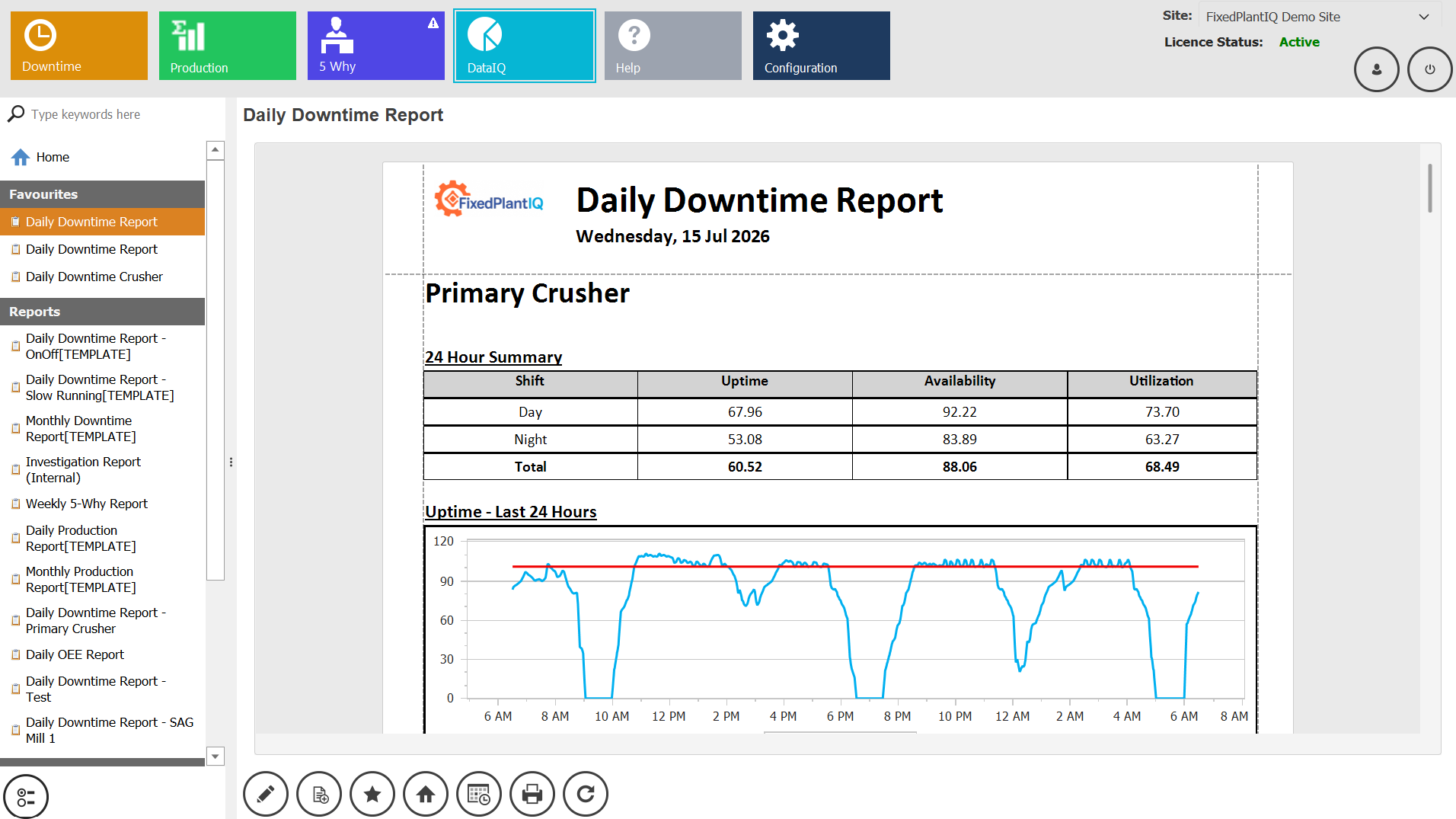Image resolution: width=1456 pixels, height=819 pixels.
Task: Click the printer icon button
Action: pyautogui.click(x=532, y=794)
